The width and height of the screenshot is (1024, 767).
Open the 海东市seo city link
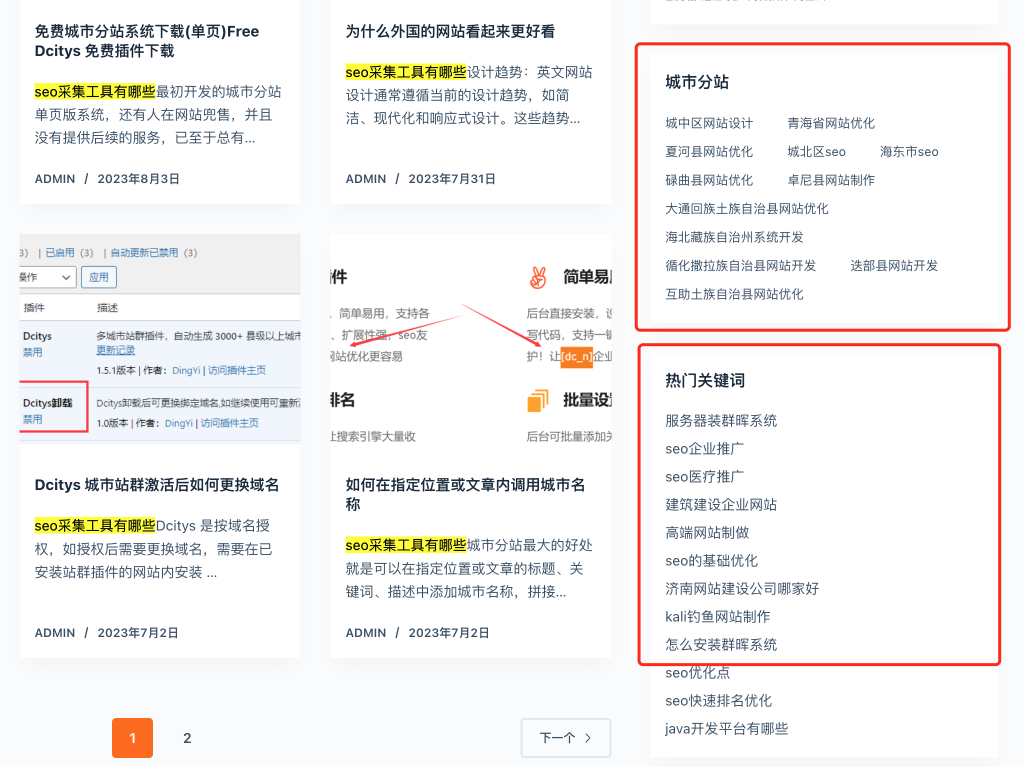coord(909,152)
